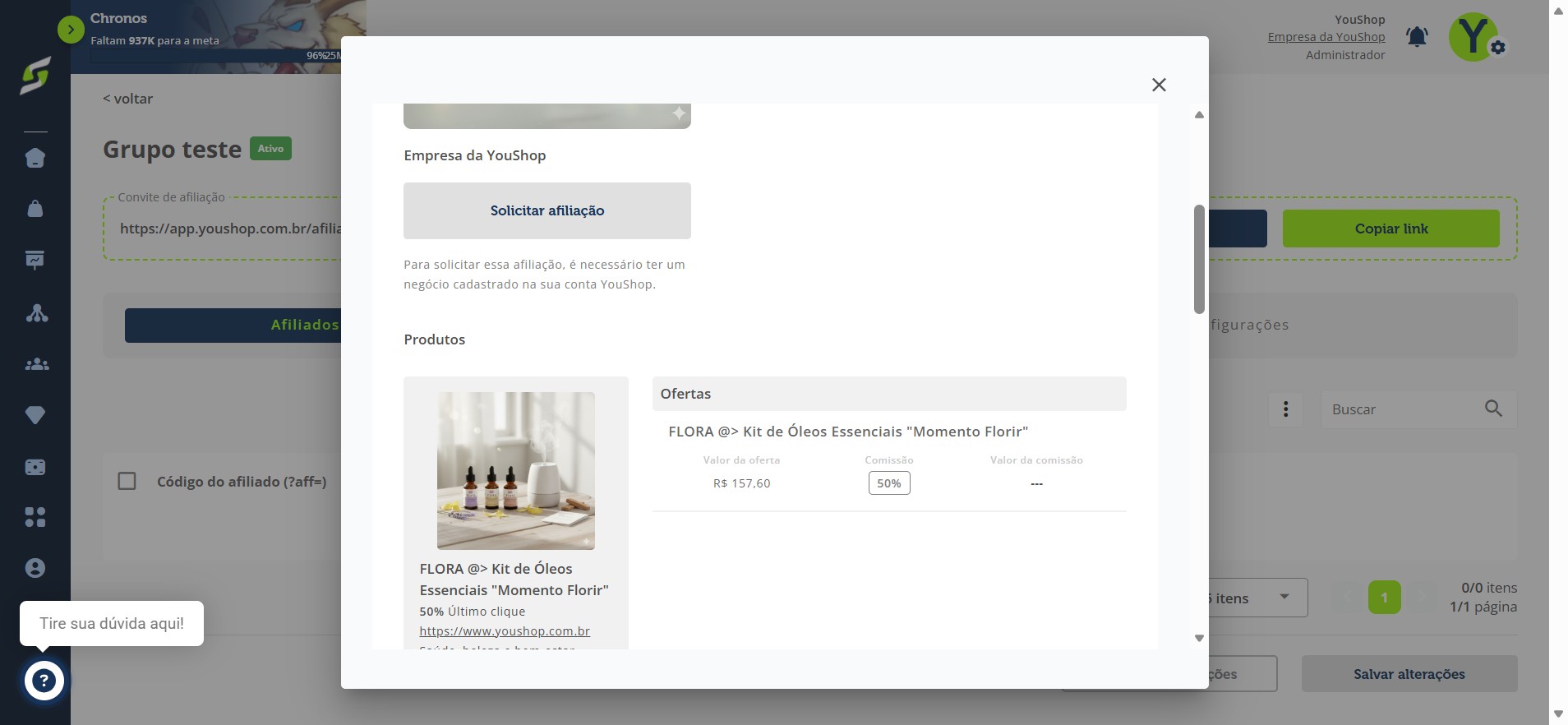Click the Chronos goal progress bar
This screenshot has height=725, width=1568.
[x=215, y=56]
